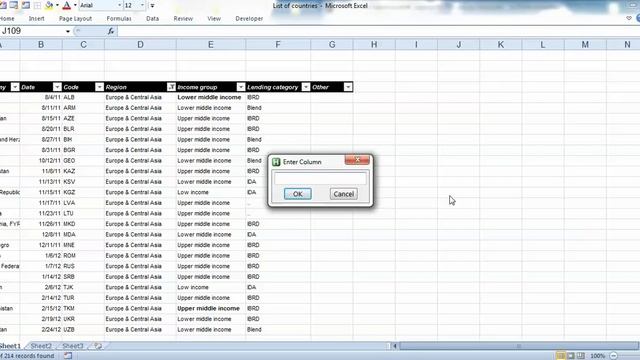Viewport: 640px width, 360px height.
Task: Click the Excel icon in dialog title
Action: (x=276, y=162)
